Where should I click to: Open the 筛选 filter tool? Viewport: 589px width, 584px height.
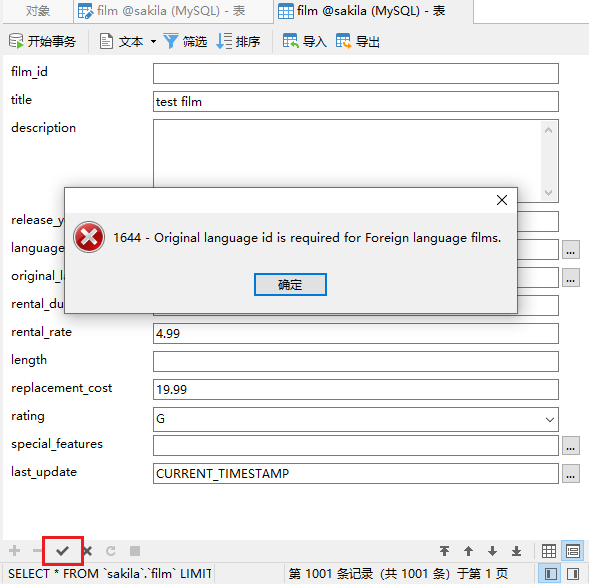(186, 41)
